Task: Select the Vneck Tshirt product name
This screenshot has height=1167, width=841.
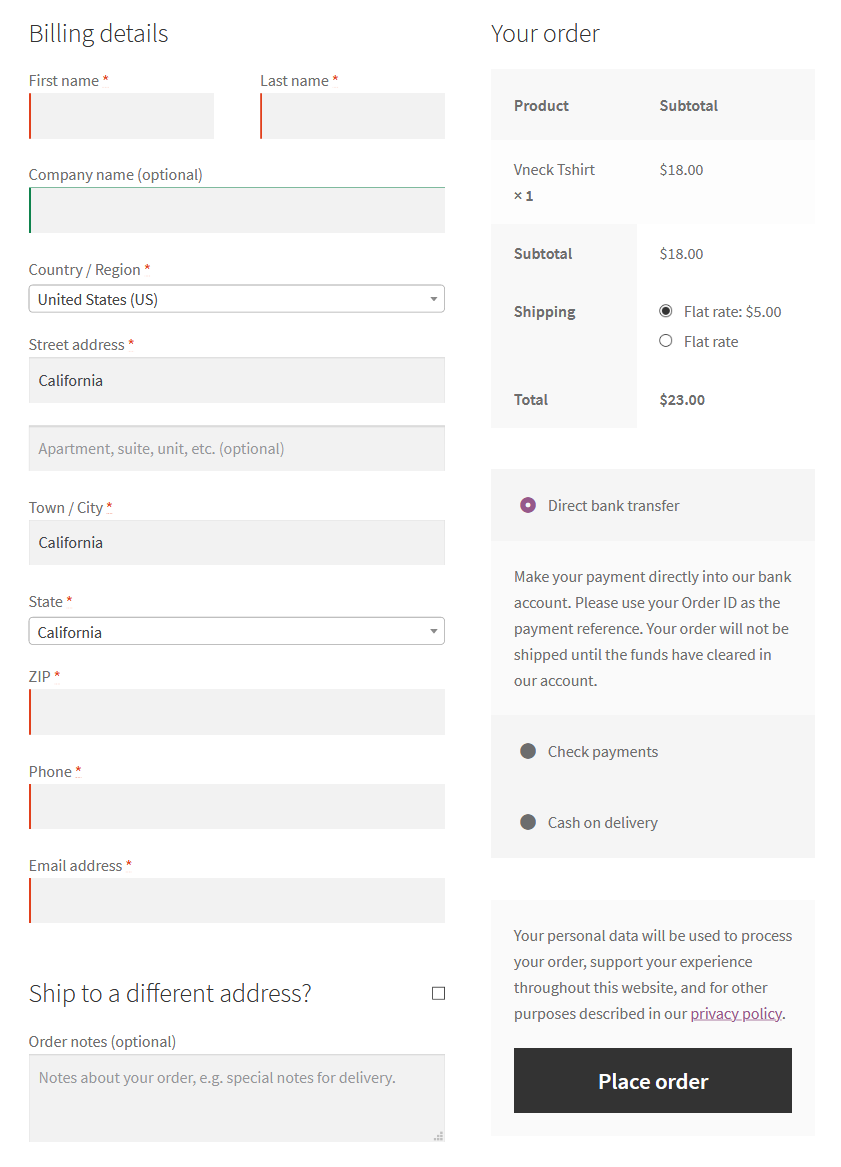Action: [x=554, y=169]
